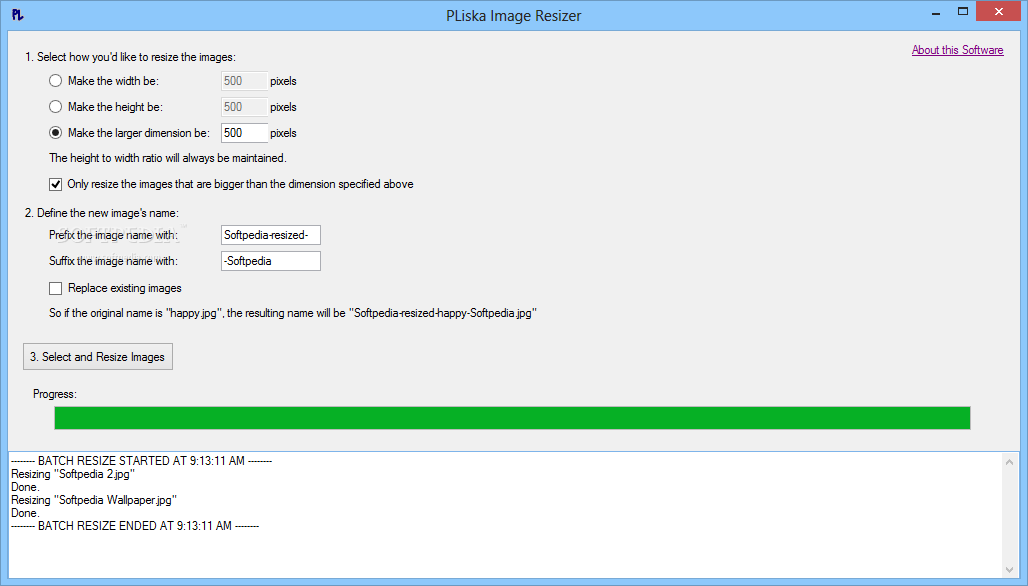Click '2. Define the new image's name' heading
Viewport: 1028px width, 586px height.
[x=102, y=213]
